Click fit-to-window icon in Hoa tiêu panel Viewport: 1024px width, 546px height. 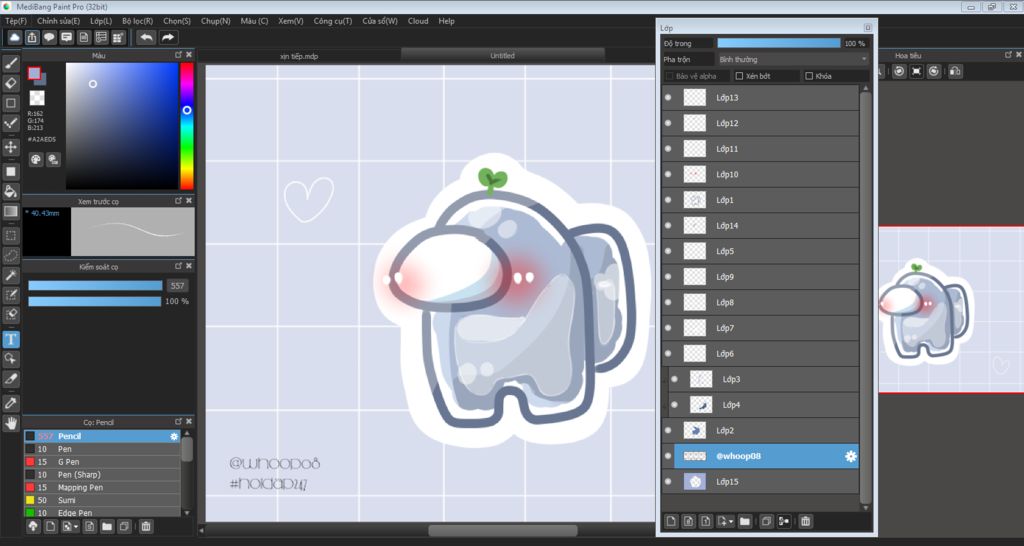point(917,71)
